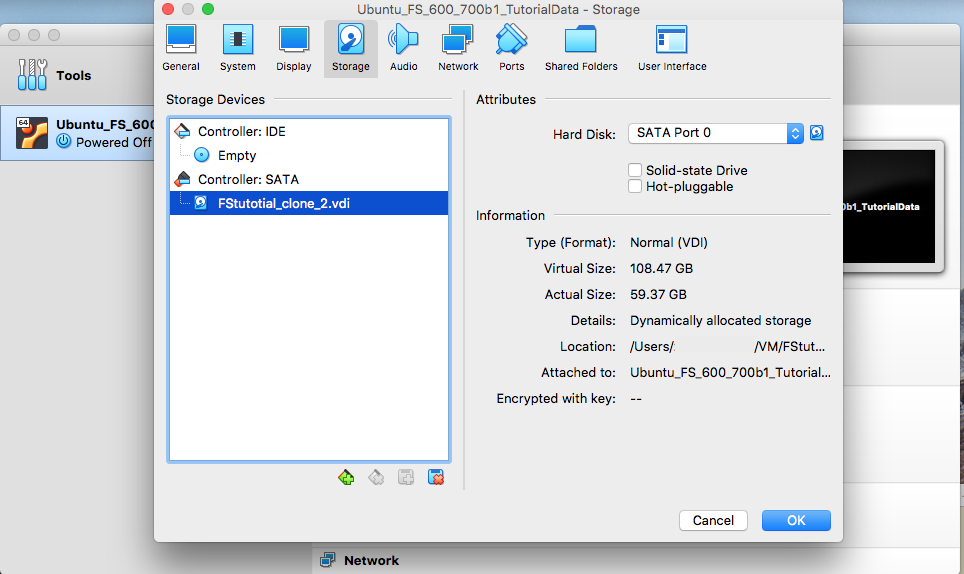Select Tools in the VirtualBox sidebar

[x=73, y=75]
